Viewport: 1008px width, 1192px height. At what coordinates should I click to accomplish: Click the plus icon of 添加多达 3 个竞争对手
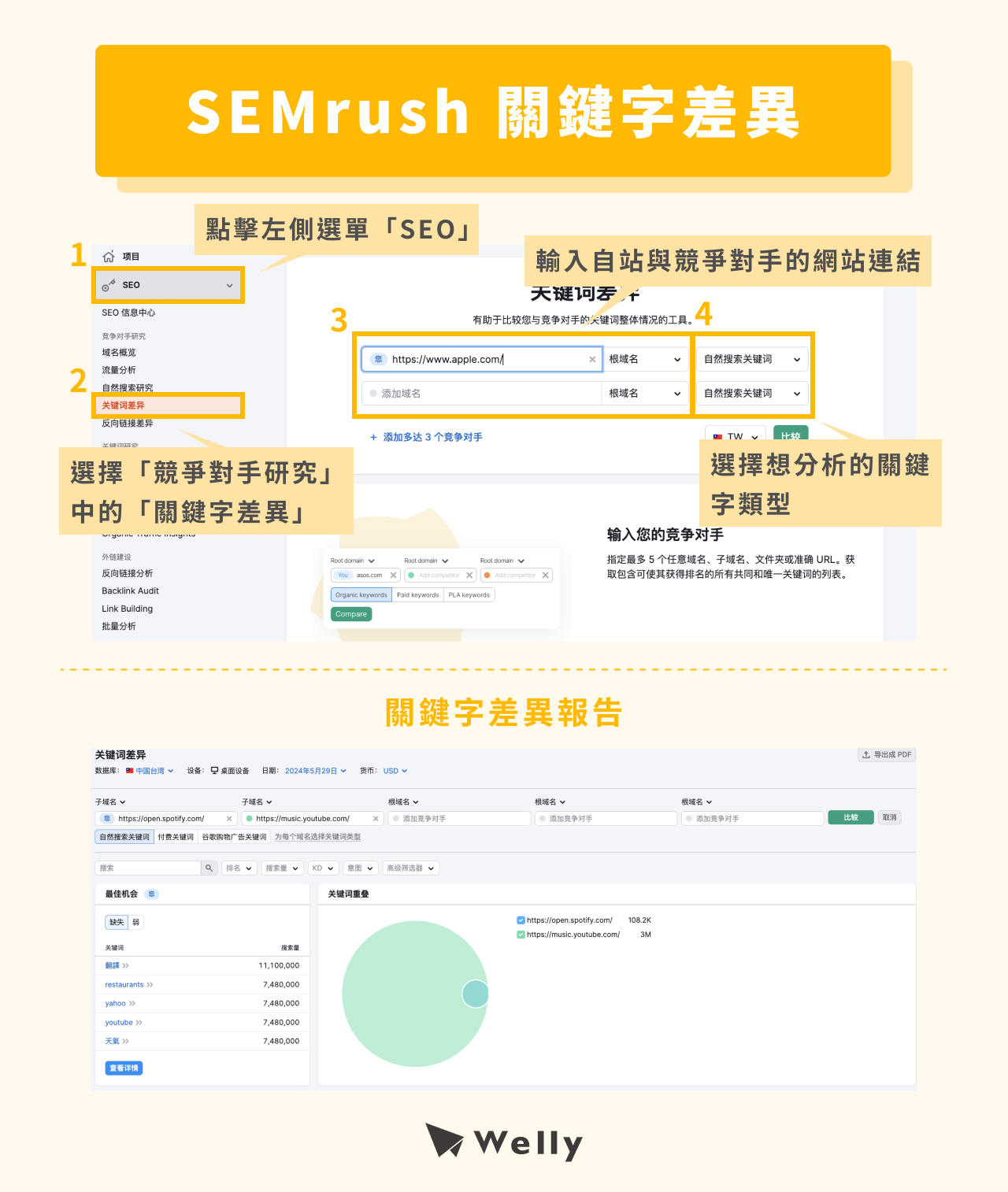(x=373, y=437)
